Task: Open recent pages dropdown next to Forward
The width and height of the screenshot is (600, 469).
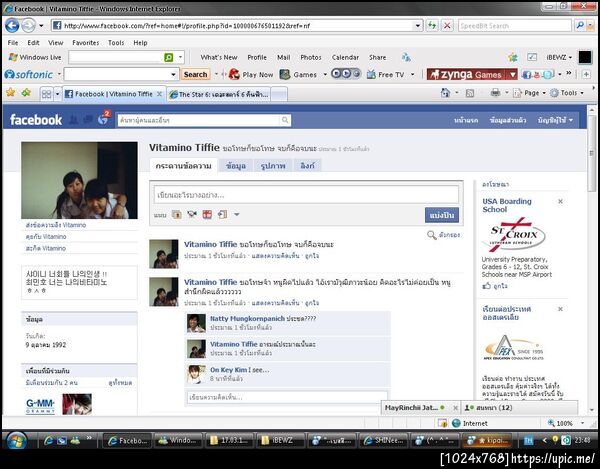Action: [x=41, y=26]
